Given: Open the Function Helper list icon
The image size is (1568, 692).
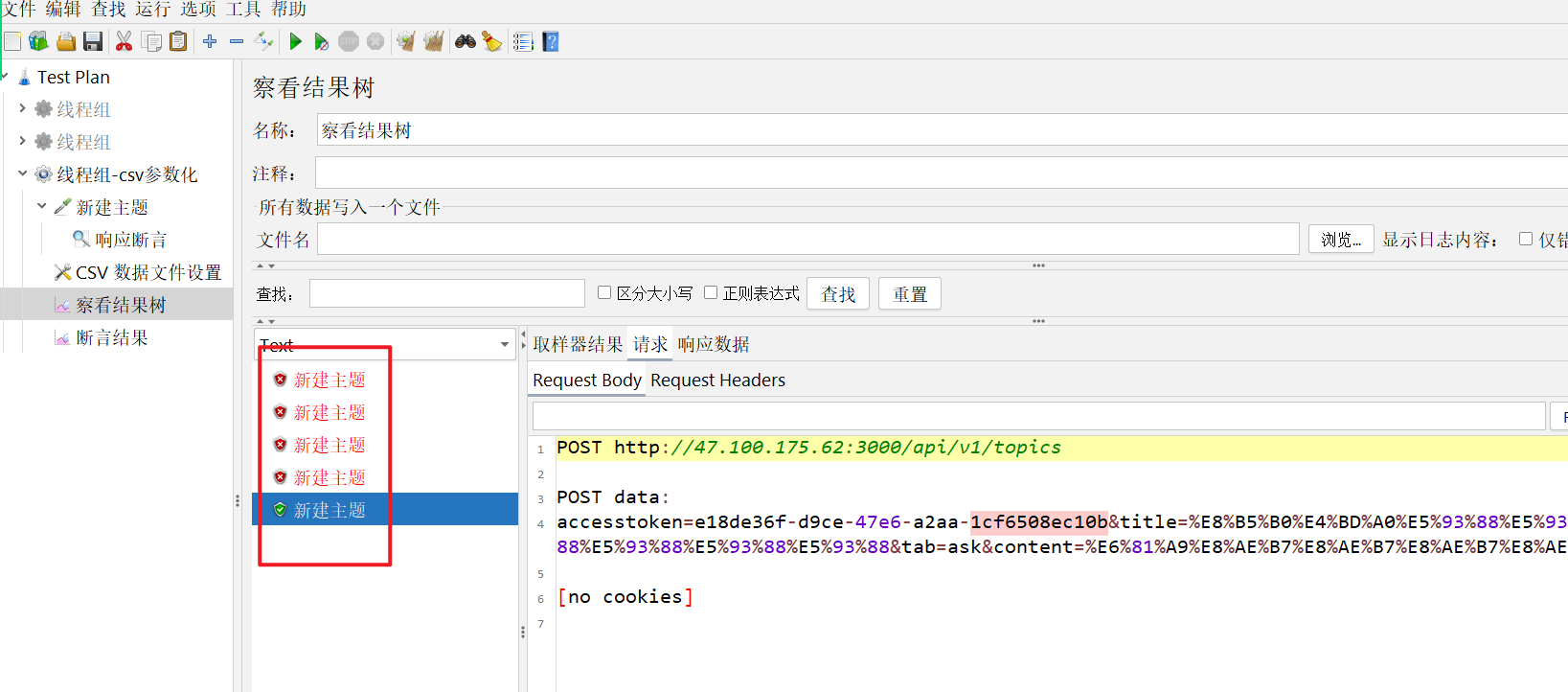Looking at the screenshot, I should coord(523,41).
